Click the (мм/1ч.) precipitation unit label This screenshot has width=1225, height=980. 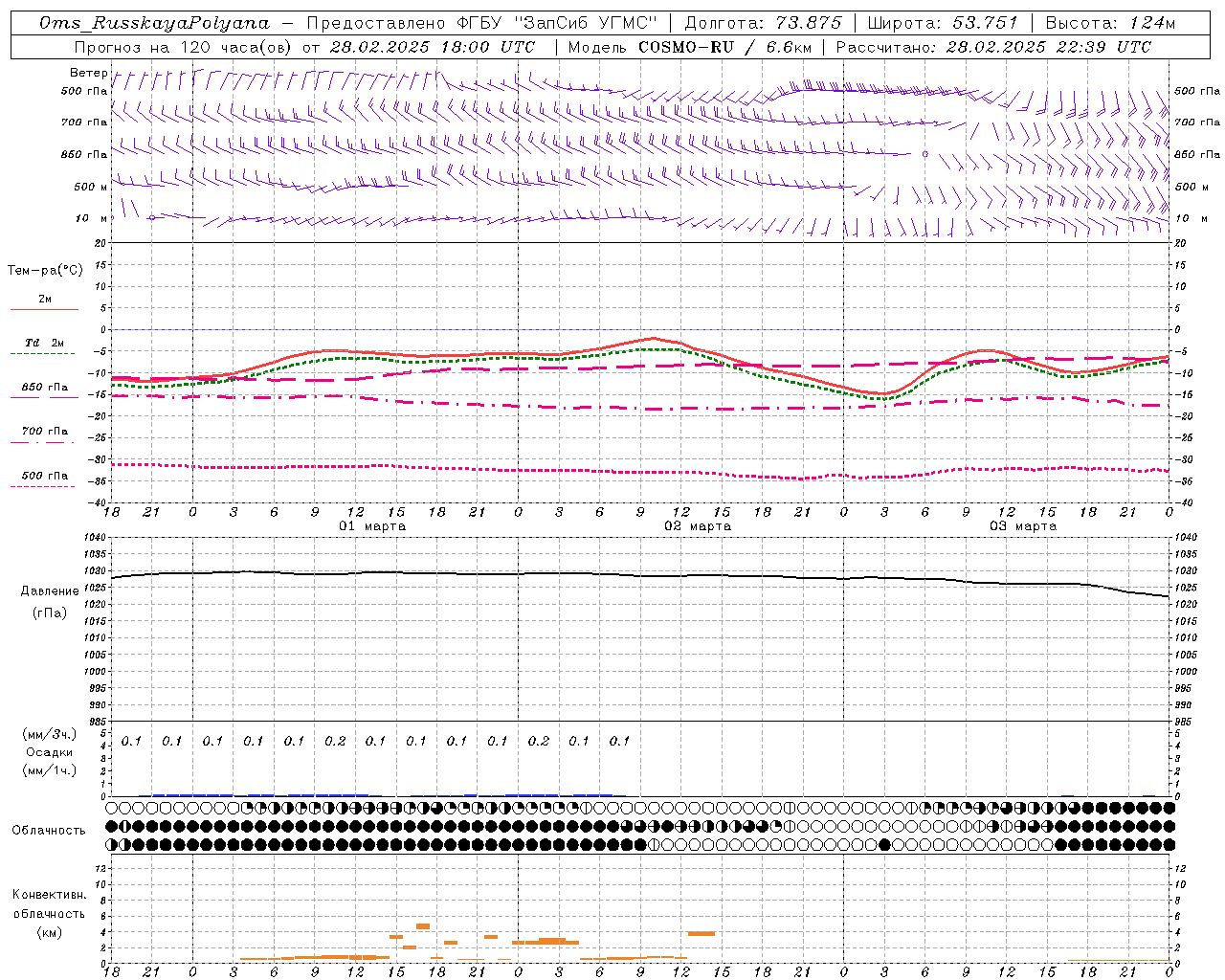50,770
